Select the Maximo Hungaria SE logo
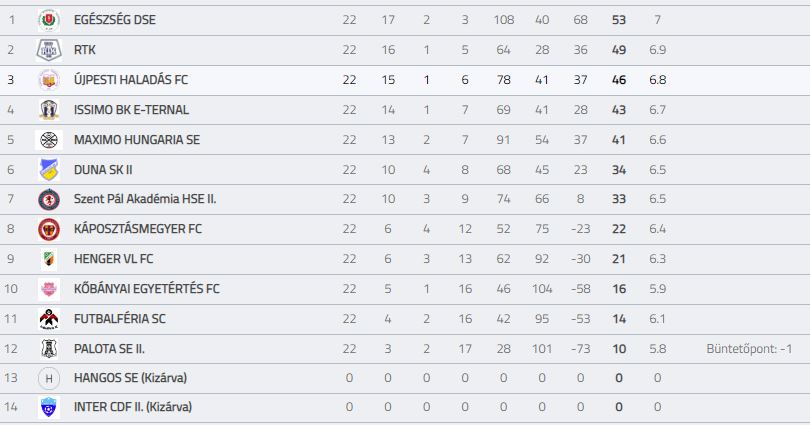 (x=49, y=140)
